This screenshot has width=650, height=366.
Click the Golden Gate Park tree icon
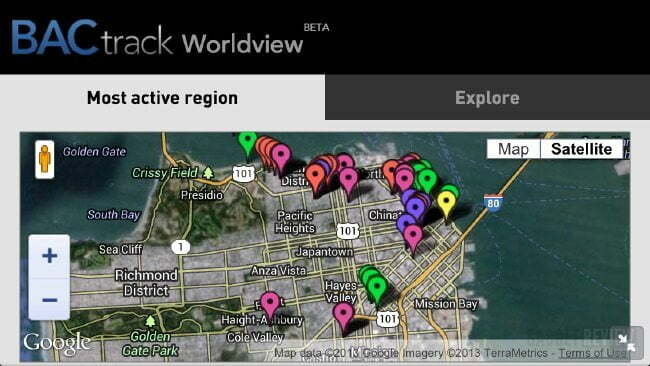pos(150,321)
